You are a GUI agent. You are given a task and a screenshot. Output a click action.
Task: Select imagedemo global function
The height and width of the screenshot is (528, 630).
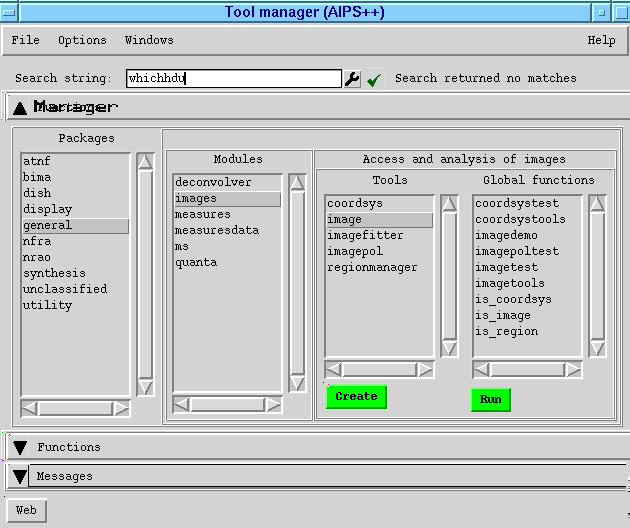point(528,235)
